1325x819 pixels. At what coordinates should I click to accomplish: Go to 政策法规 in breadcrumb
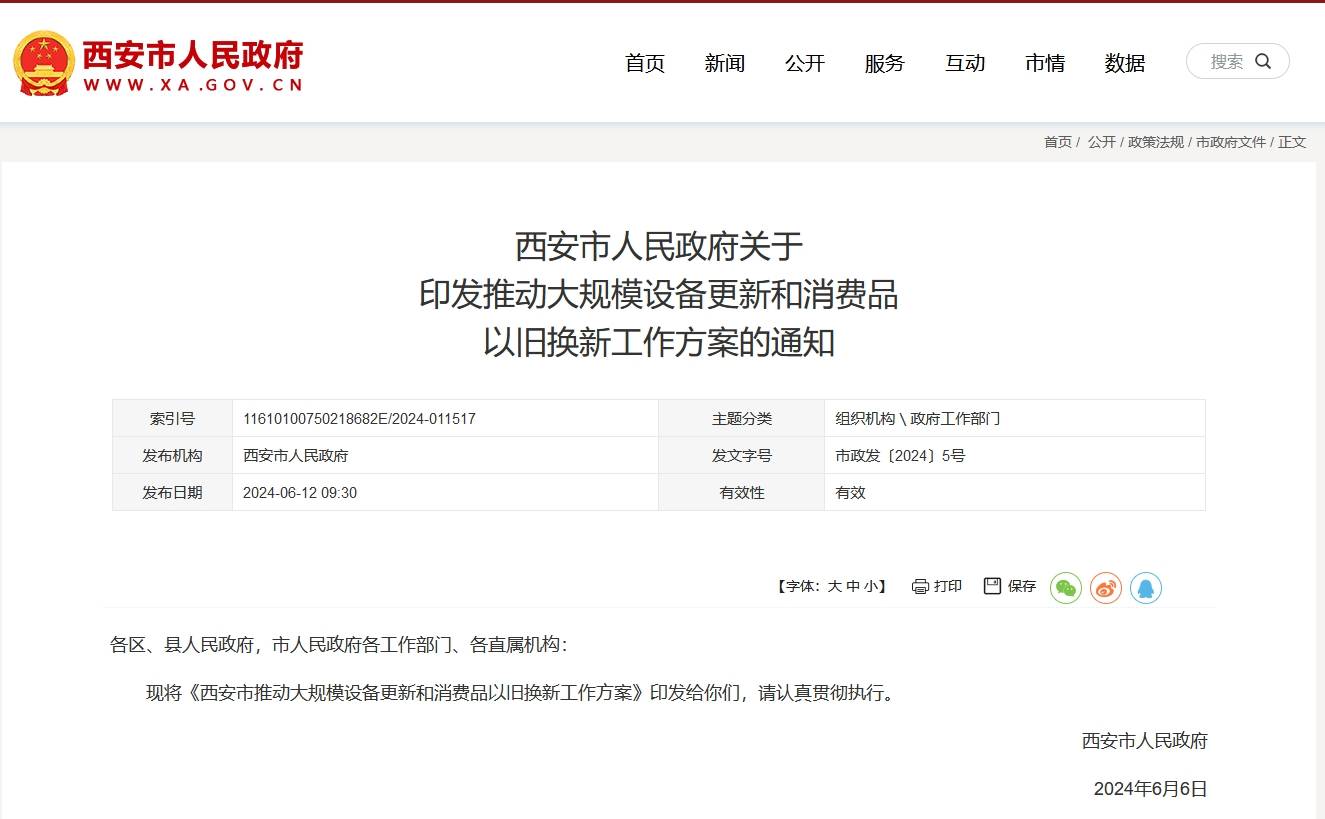(x=1156, y=142)
